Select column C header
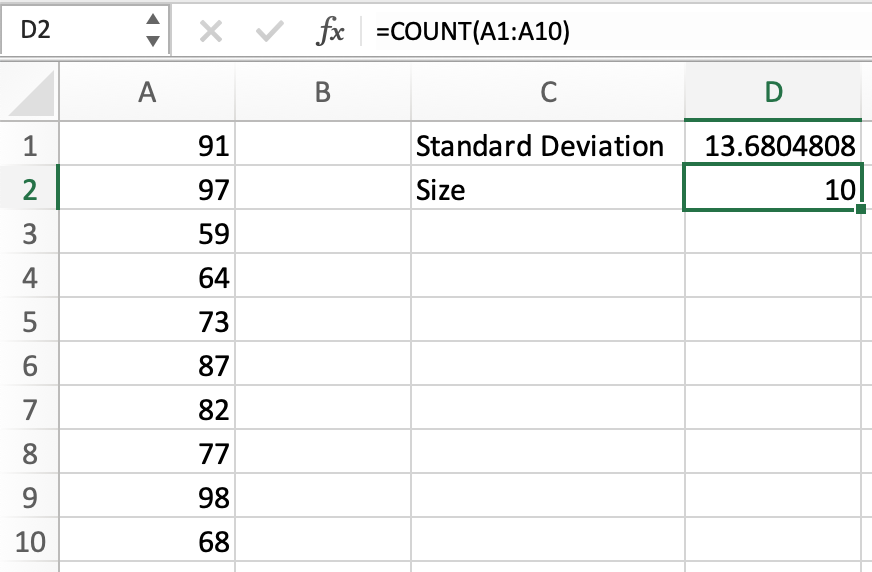 tap(548, 92)
